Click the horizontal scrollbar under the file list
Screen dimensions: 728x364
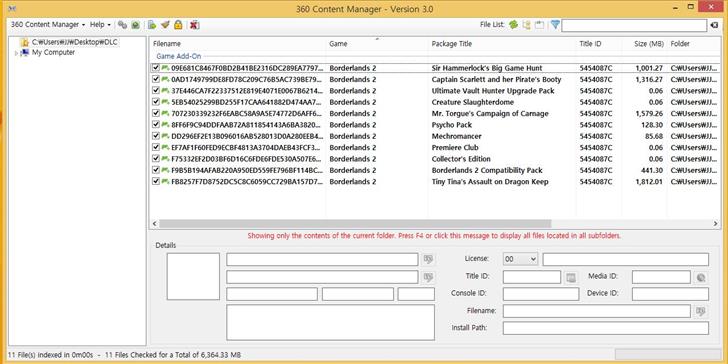pos(435,224)
